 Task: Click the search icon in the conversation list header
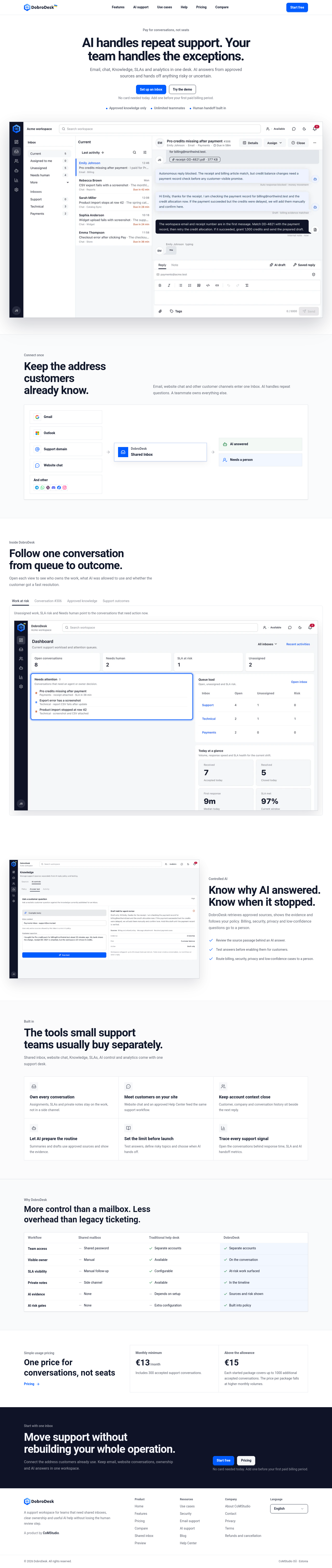pos(135,153)
